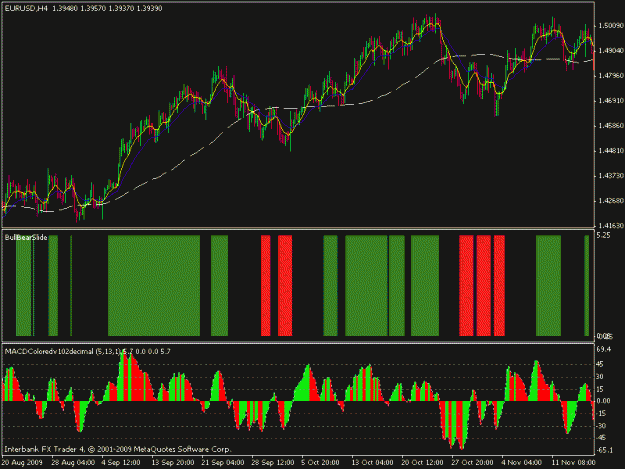Viewport: 625px width, 469px height.
Task: Click the 5.25 BullBearSlide scale value
Action: pyautogui.click(x=603, y=235)
